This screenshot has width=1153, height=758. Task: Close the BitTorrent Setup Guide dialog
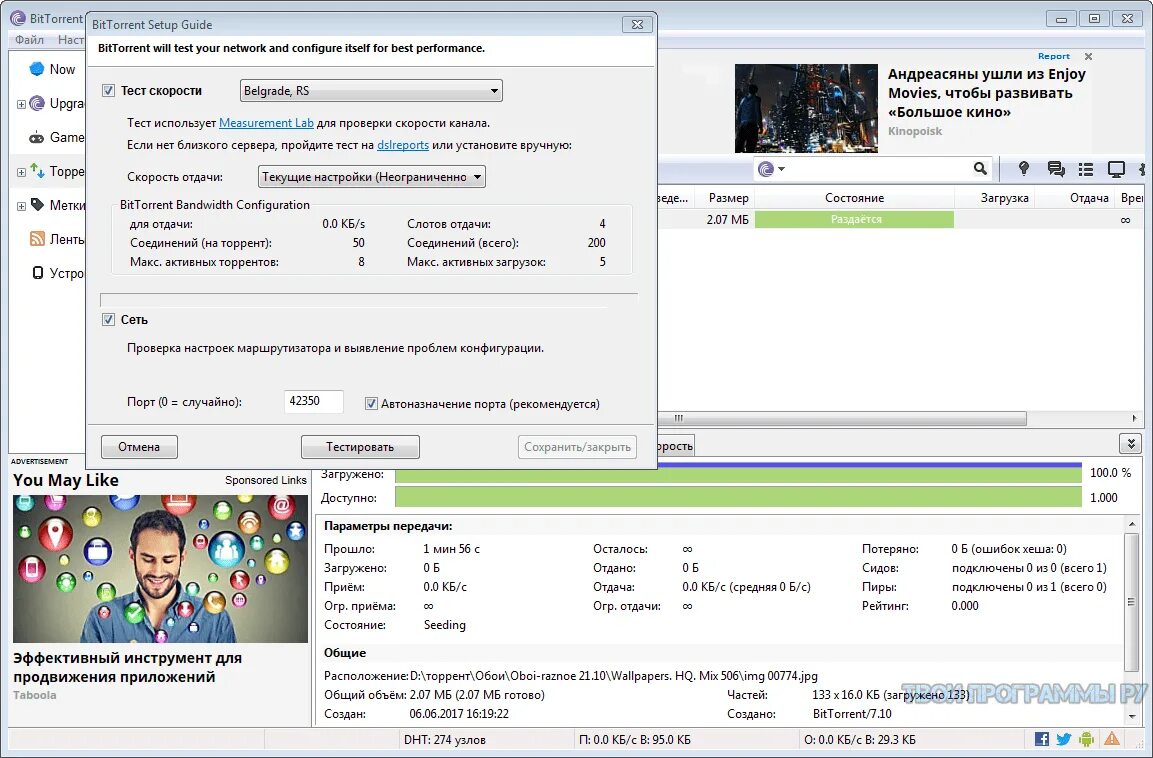637,24
